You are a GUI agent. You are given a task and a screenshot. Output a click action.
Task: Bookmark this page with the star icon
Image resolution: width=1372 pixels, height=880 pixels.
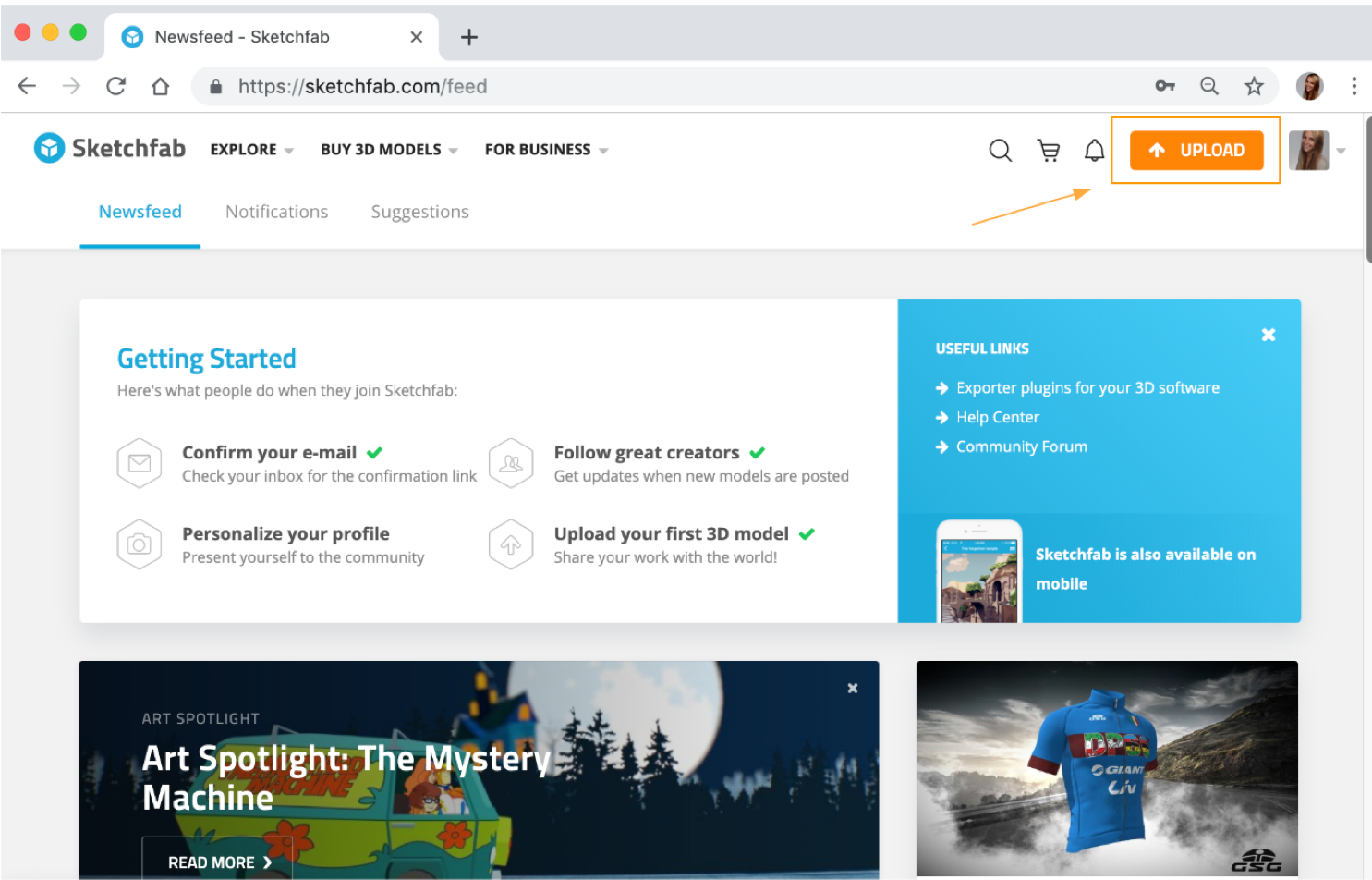coord(1254,86)
